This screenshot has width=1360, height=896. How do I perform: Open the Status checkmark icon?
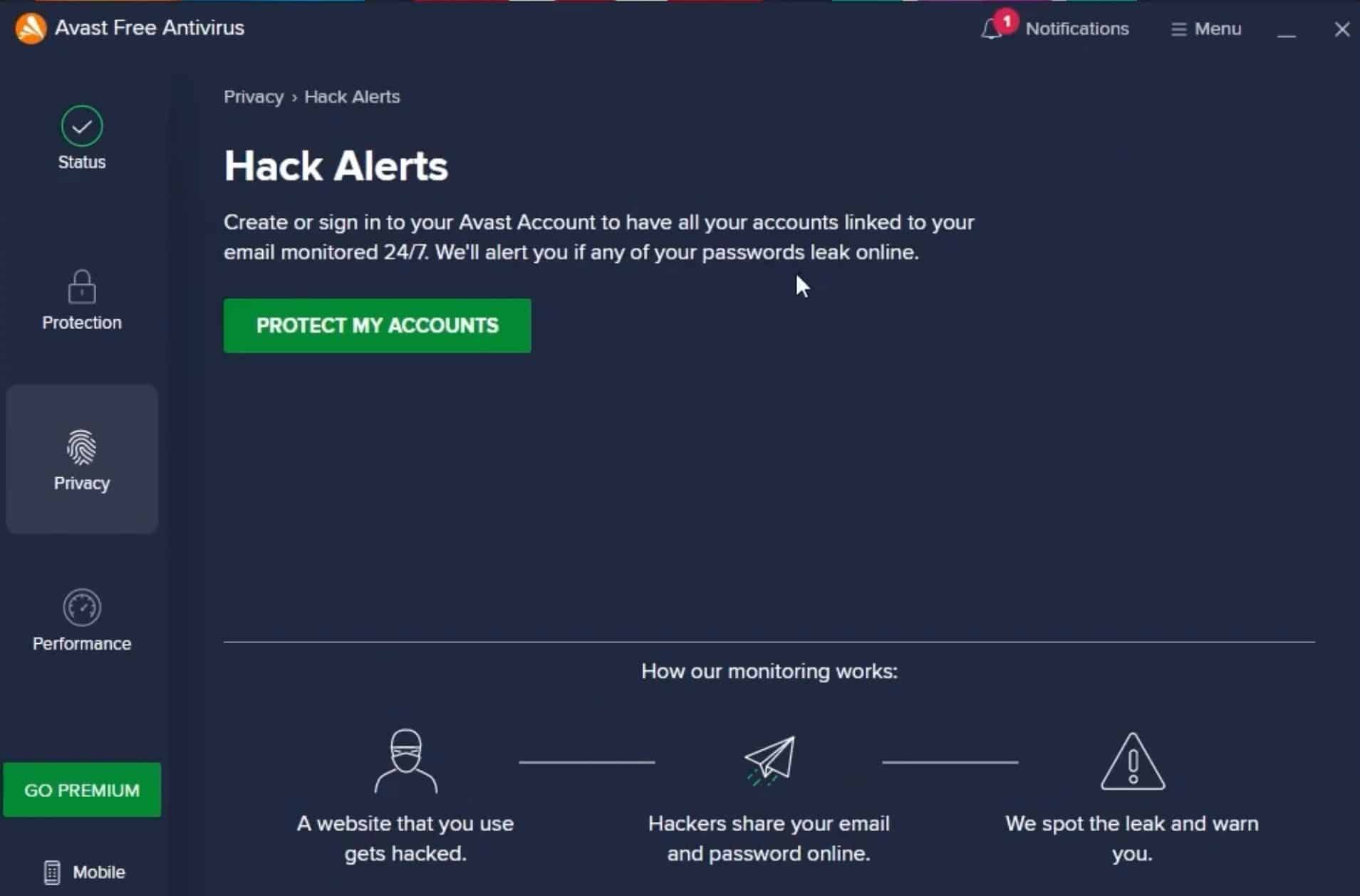pos(82,126)
